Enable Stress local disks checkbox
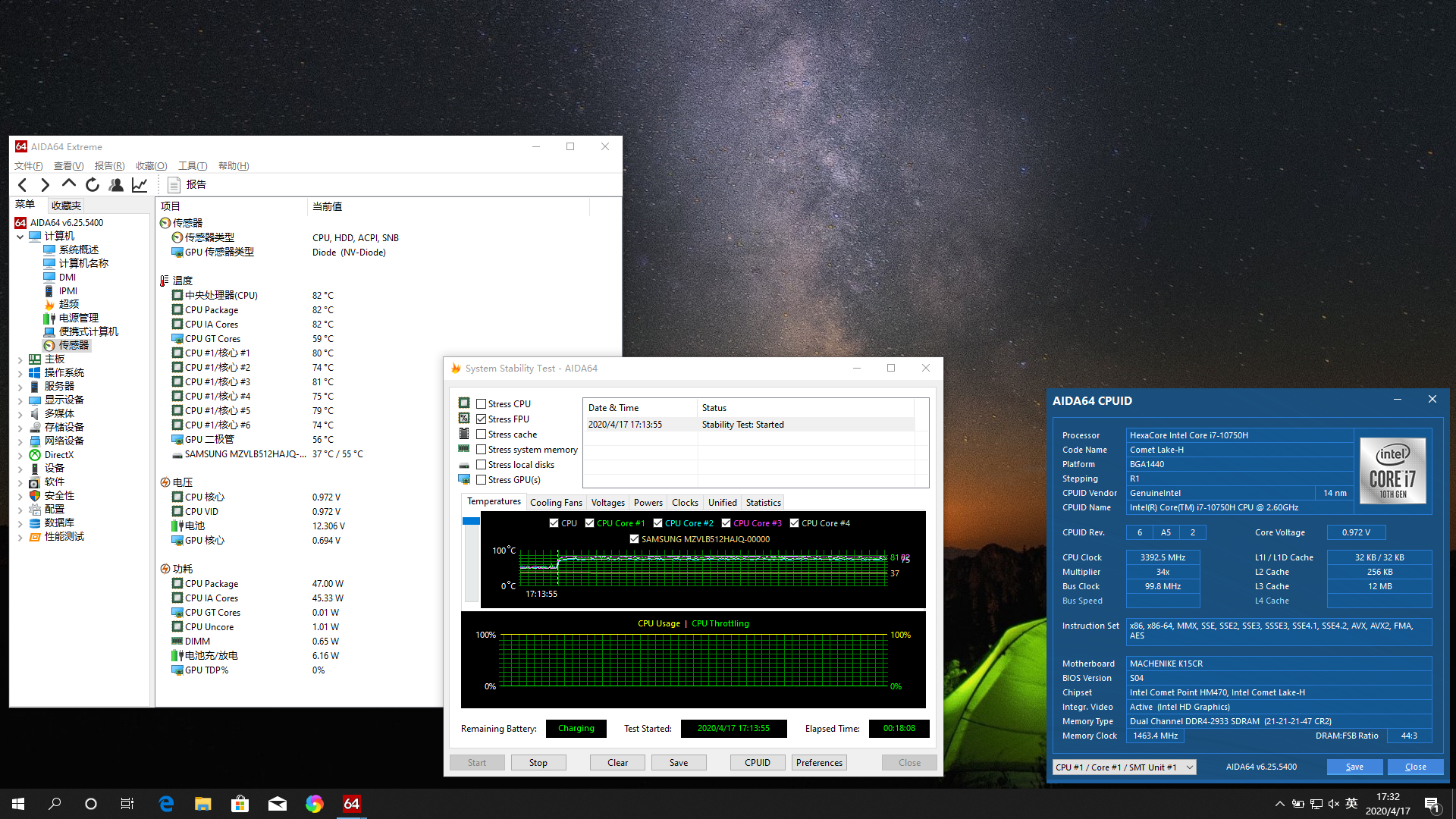 481,464
